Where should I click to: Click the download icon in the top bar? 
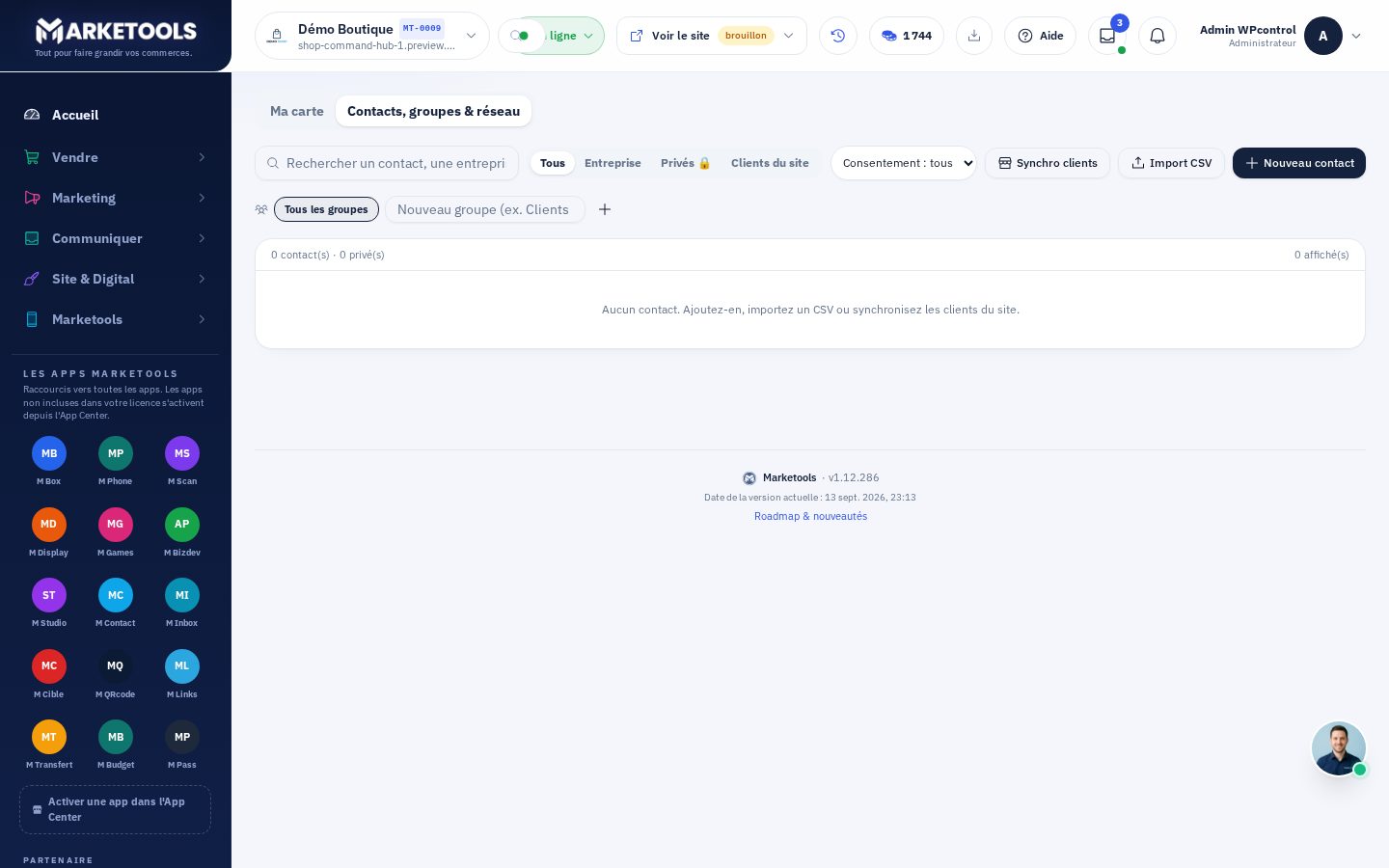(x=974, y=36)
